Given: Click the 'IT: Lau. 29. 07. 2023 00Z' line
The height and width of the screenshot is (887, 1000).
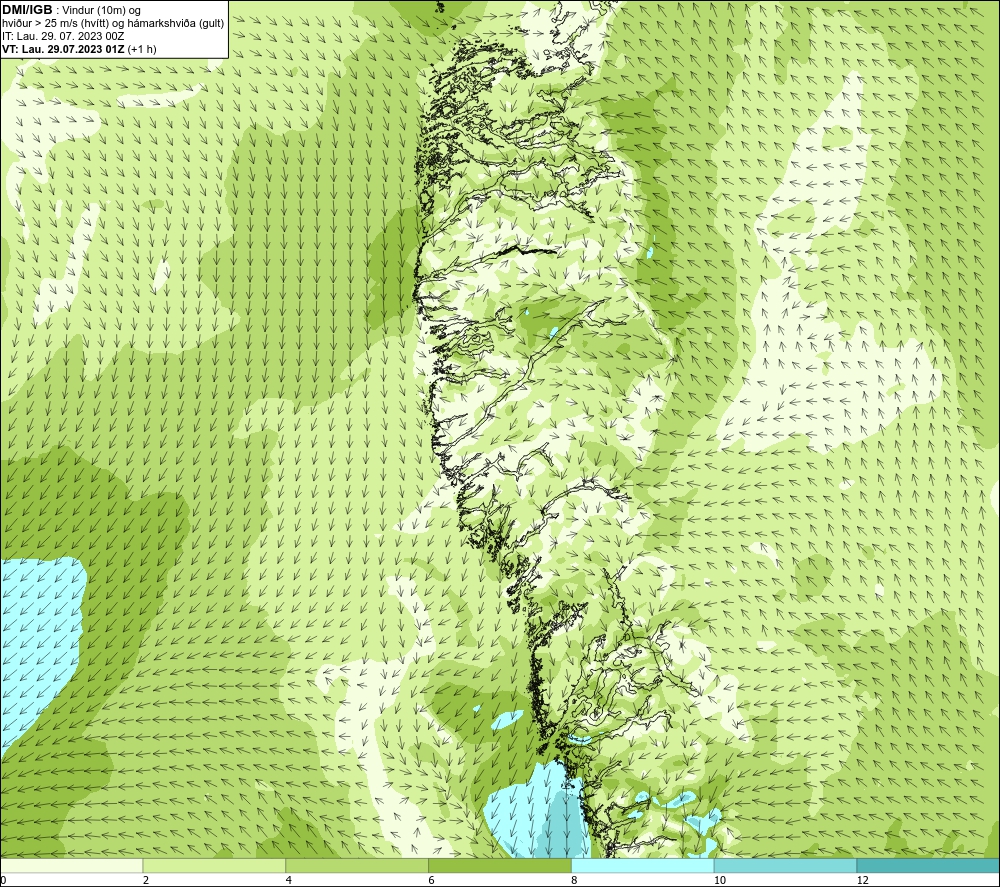Looking at the screenshot, I should click(63, 36).
